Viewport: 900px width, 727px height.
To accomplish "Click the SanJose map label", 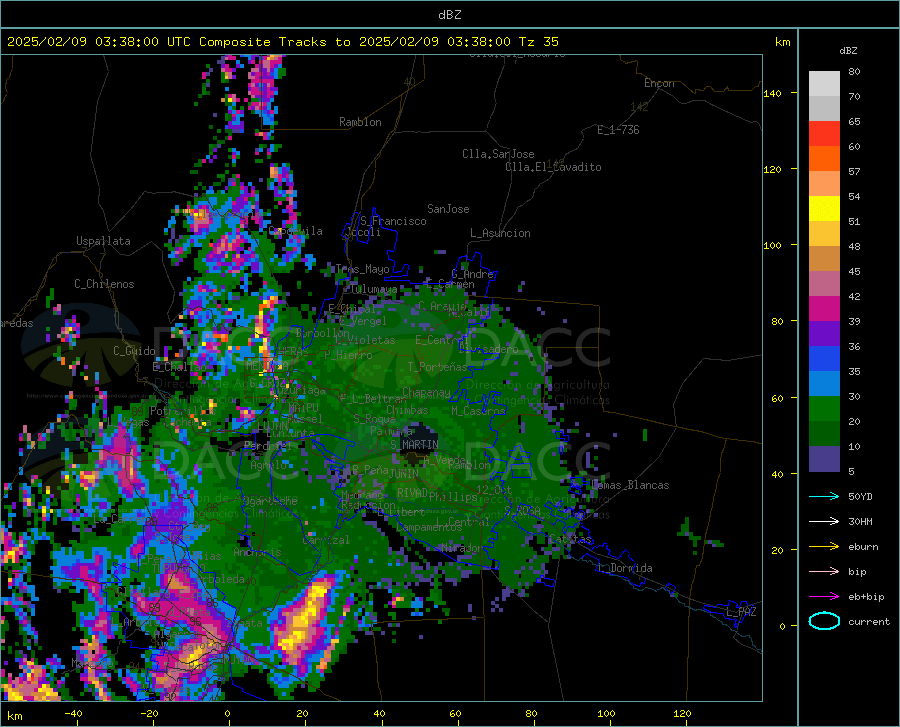I will tap(448, 209).
